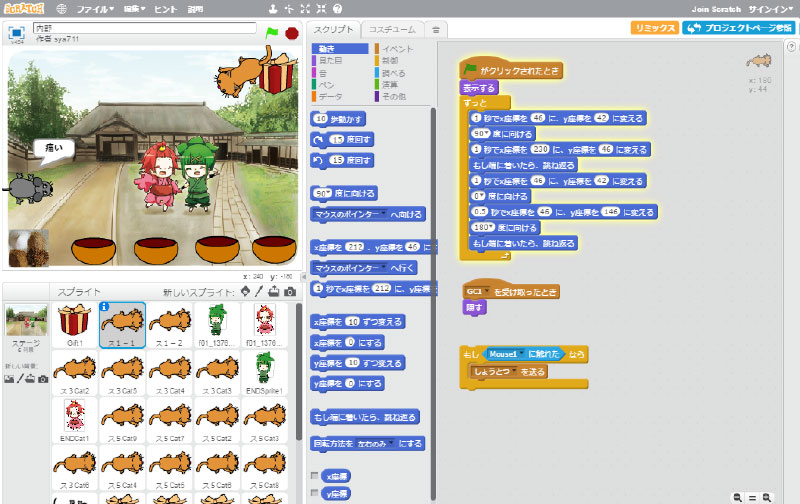800x504 pixels.
Task: Take new backdrop from camera
Action: click(43, 379)
